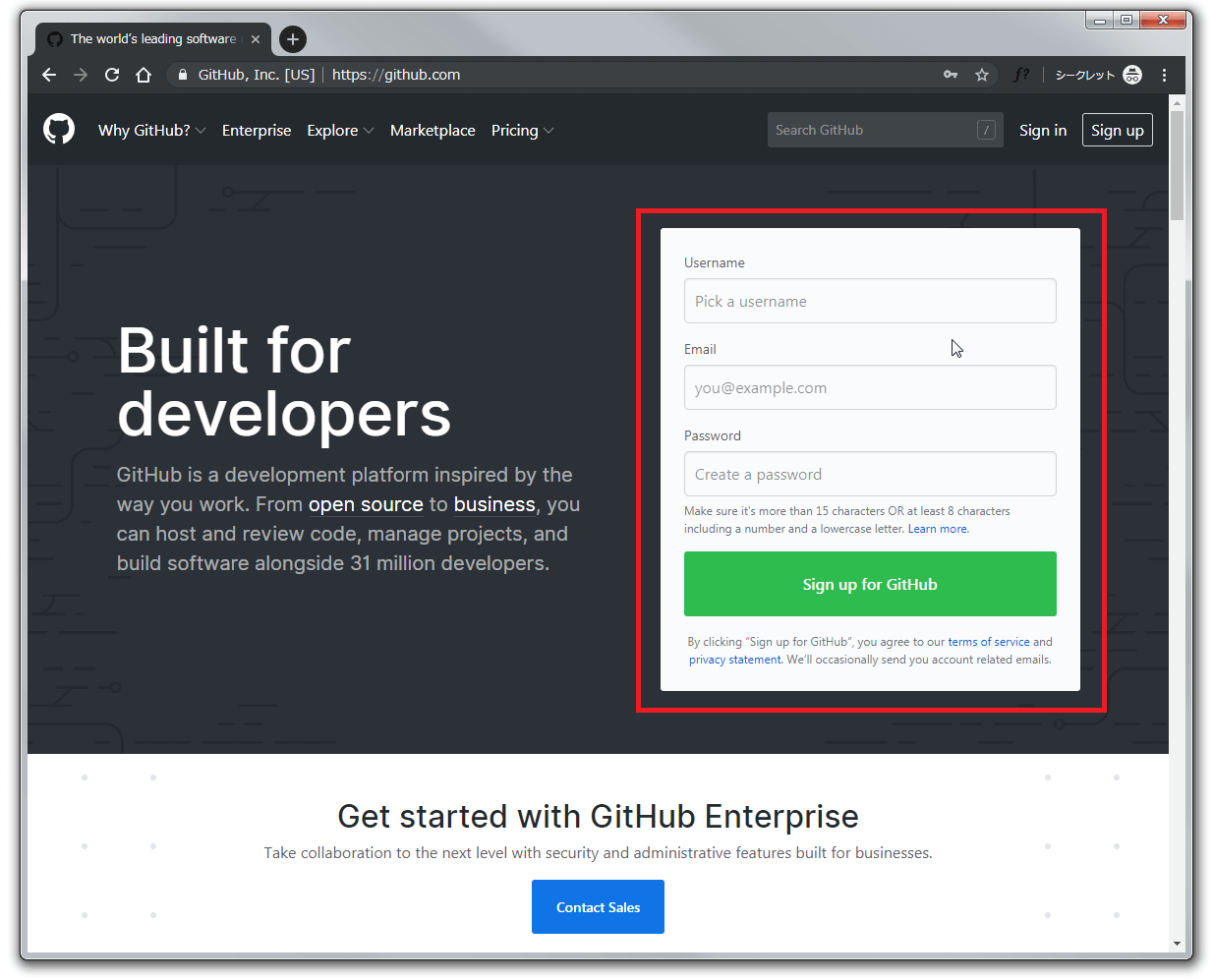This screenshot has height=980, width=1213.
Task: Click the saved passwords key icon
Action: tap(951, 75)
